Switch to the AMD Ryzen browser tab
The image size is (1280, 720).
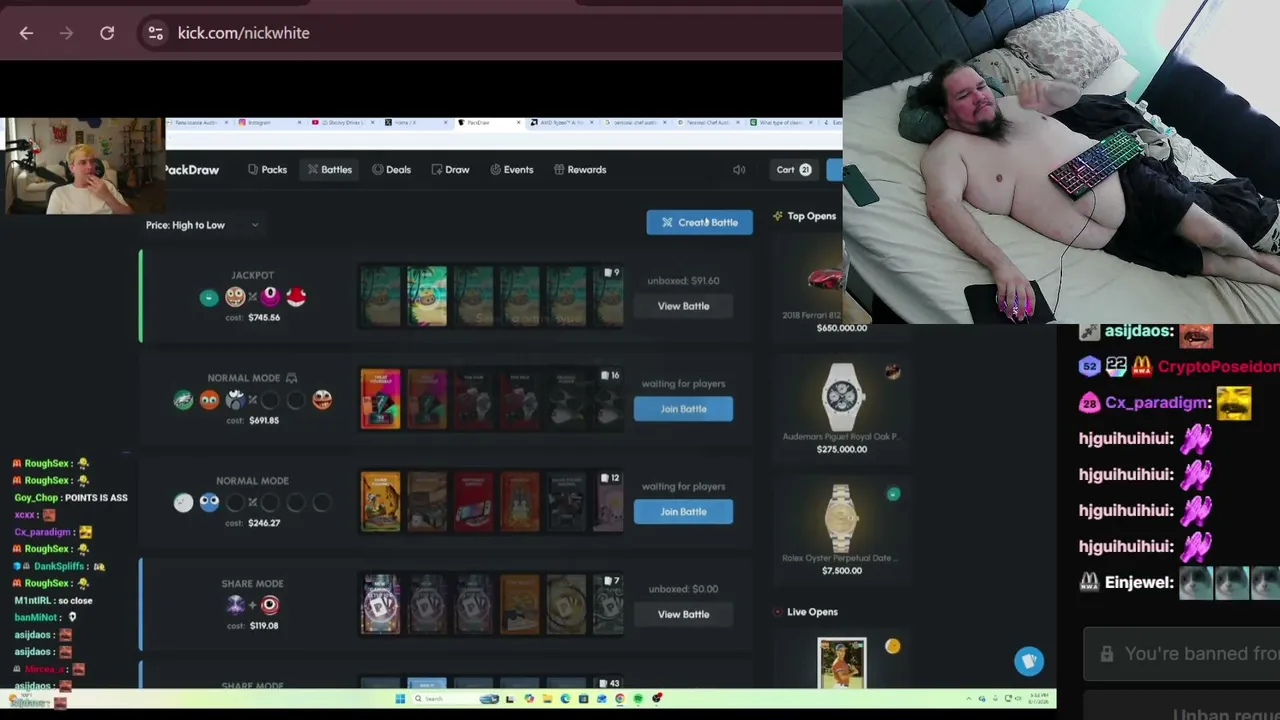click(560, 123)
